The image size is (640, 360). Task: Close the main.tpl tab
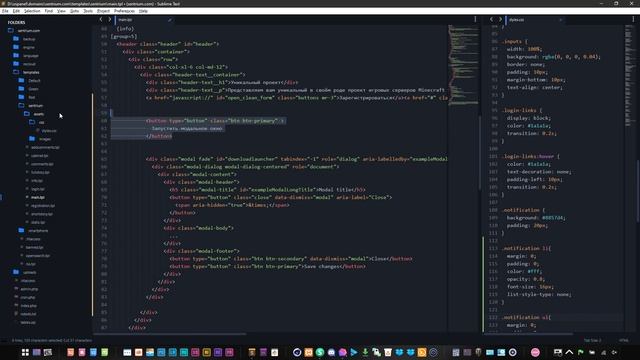[x=169, y=20]
